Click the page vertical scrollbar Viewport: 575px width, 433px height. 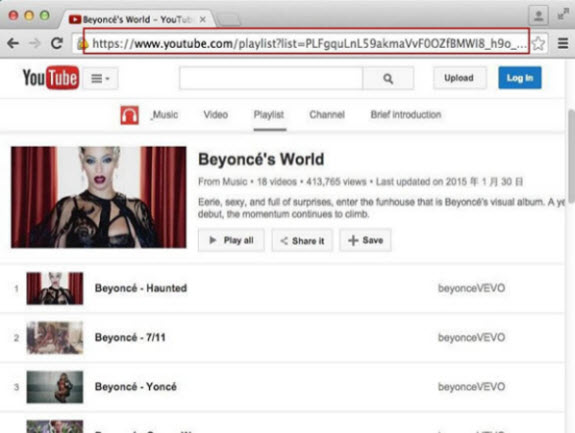click(x=571, y=156)
